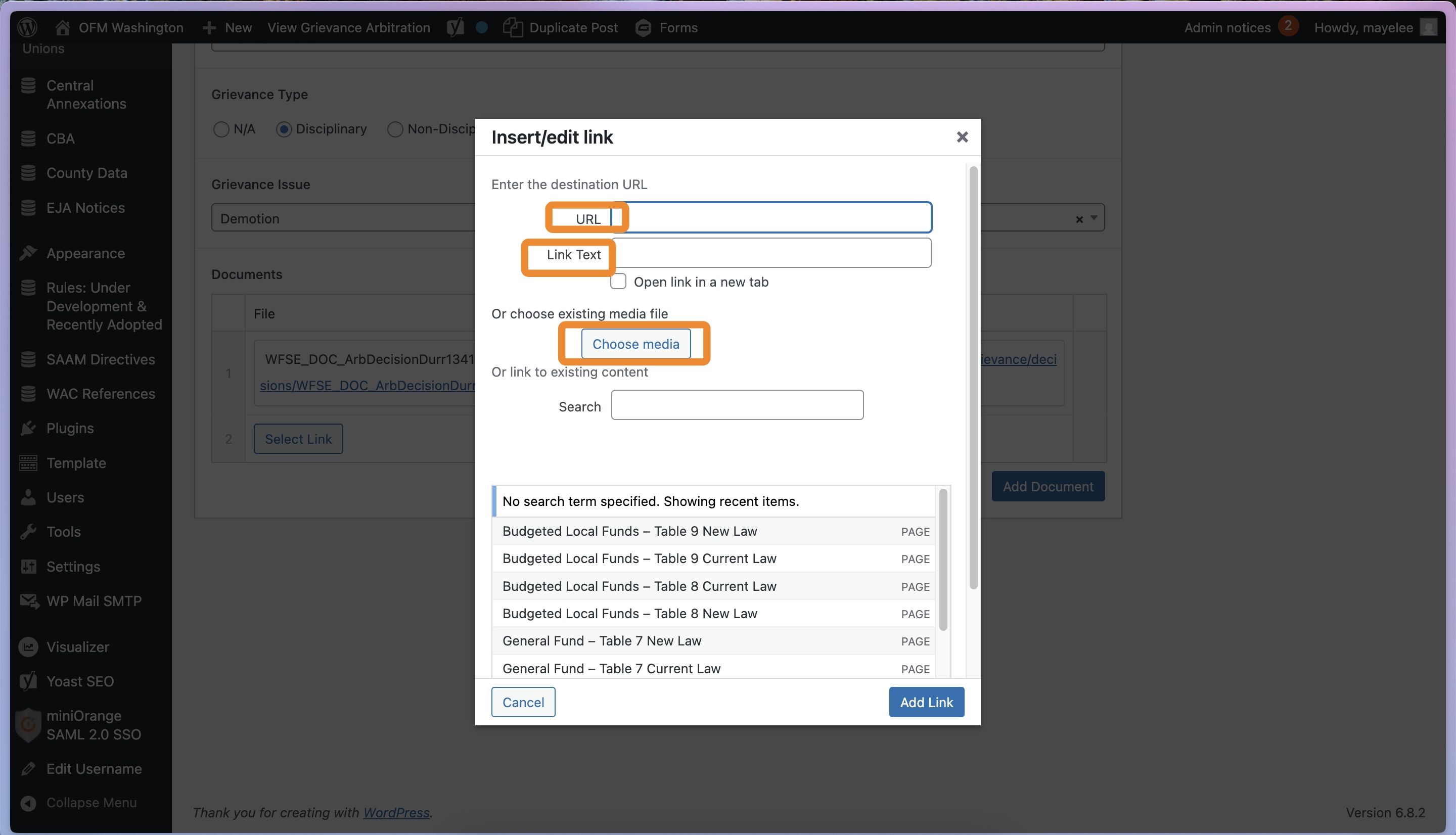
Task: Click the Collapse Menu arrow icon
Action: [x=28, y=803]
